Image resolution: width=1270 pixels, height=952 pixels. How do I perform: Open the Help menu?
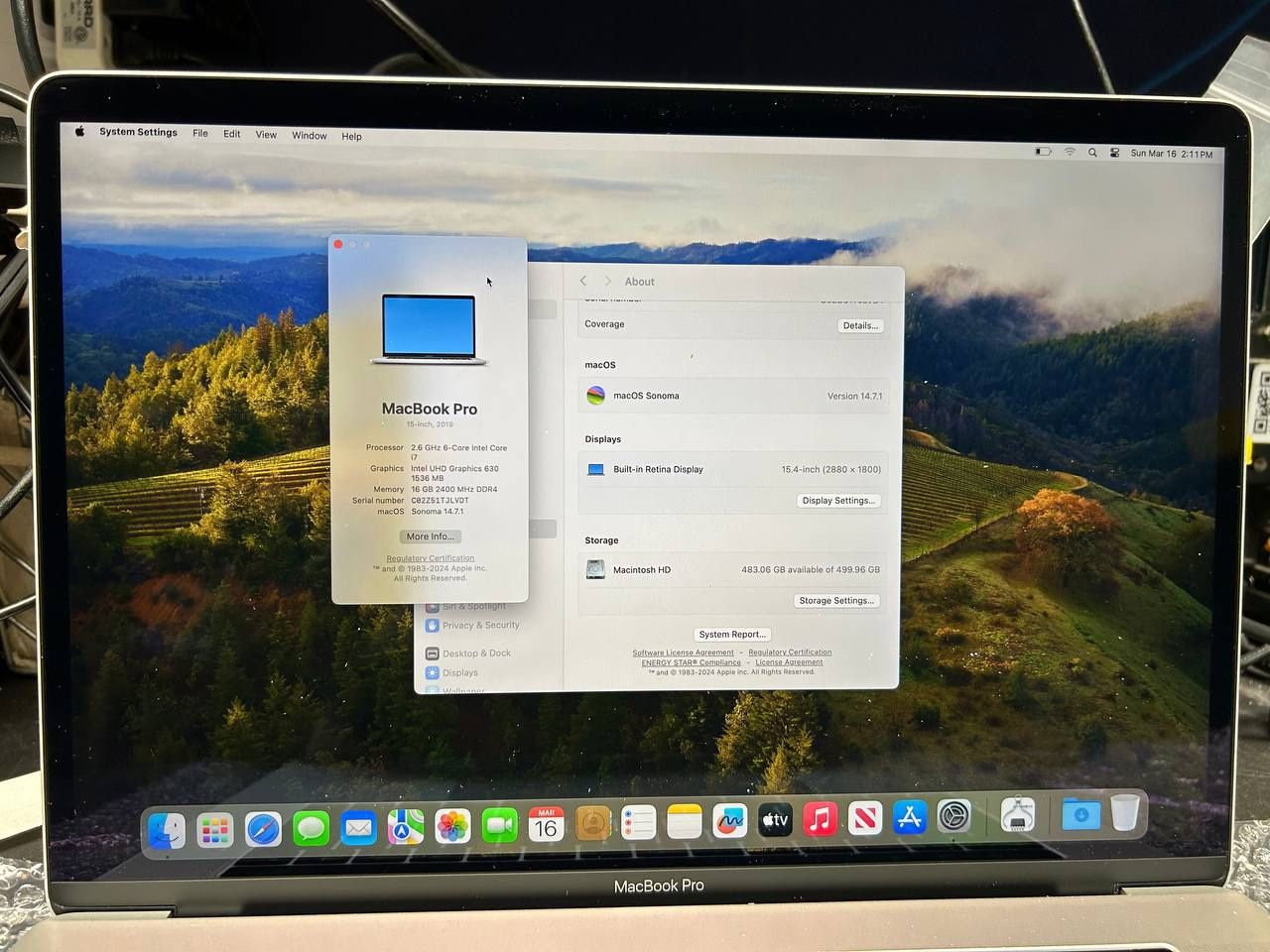351,137
